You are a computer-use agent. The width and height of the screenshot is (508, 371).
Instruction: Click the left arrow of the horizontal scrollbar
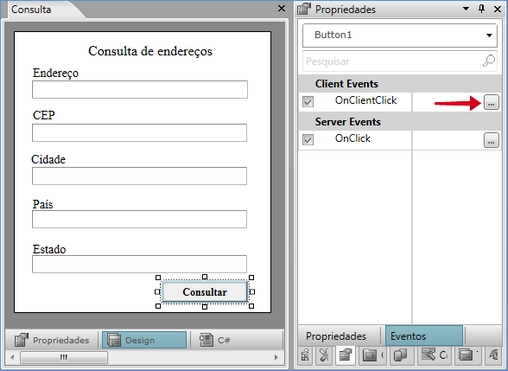click(12, 358)
